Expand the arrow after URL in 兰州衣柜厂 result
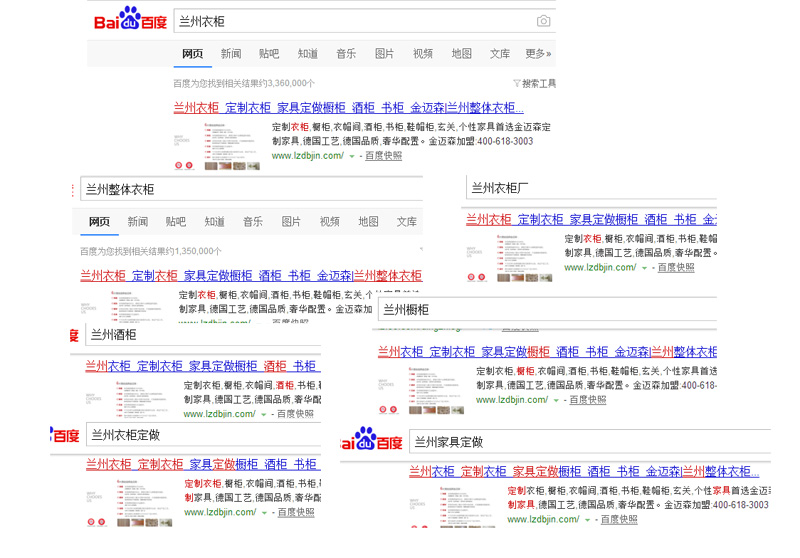The width and height of the screenshot is (800, 558). click(x=644, y=268)
